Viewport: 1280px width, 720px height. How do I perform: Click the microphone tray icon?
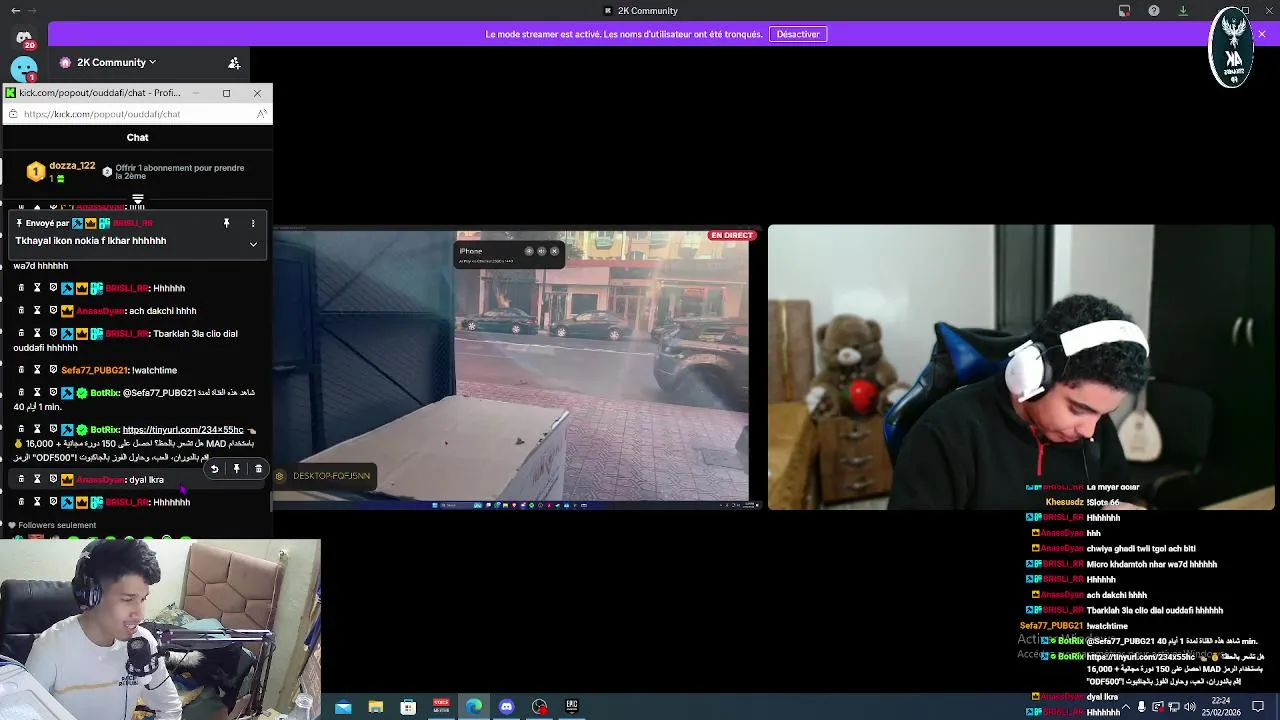tap(1141, 707)
